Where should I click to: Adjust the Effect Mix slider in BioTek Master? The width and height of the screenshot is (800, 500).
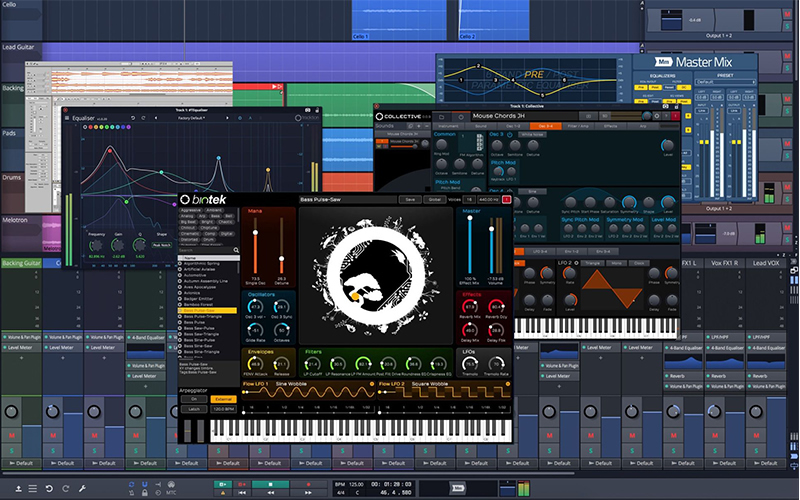point(470,245)
